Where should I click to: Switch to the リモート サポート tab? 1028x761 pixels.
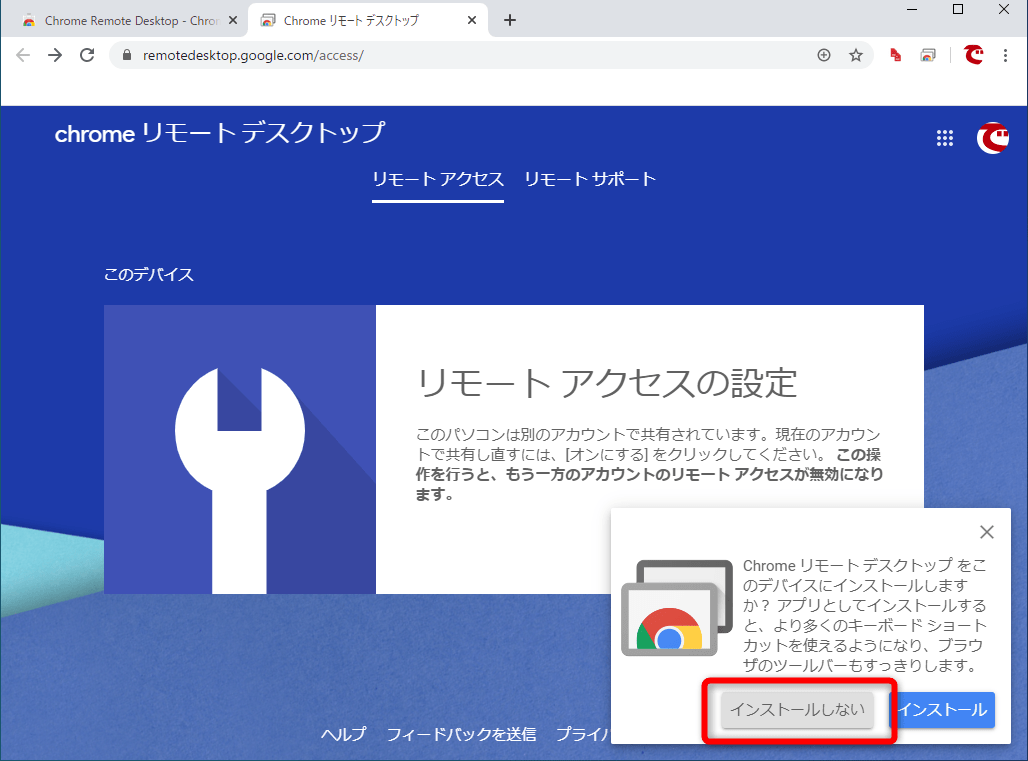tap(589, 179)
